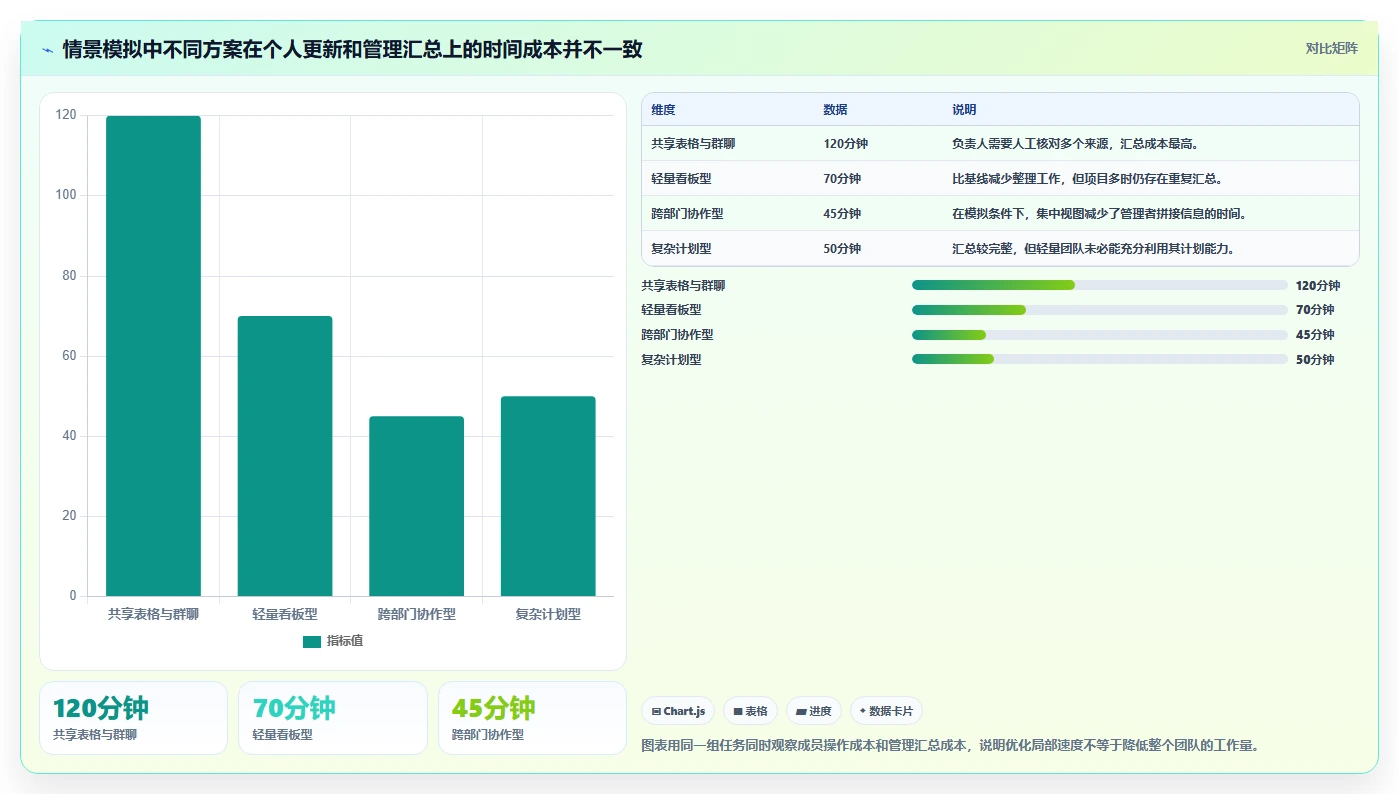Click the 45分钟 value right of the progress bar
The width and height of the screenshot is (1399, 794).
[1315, 335]
